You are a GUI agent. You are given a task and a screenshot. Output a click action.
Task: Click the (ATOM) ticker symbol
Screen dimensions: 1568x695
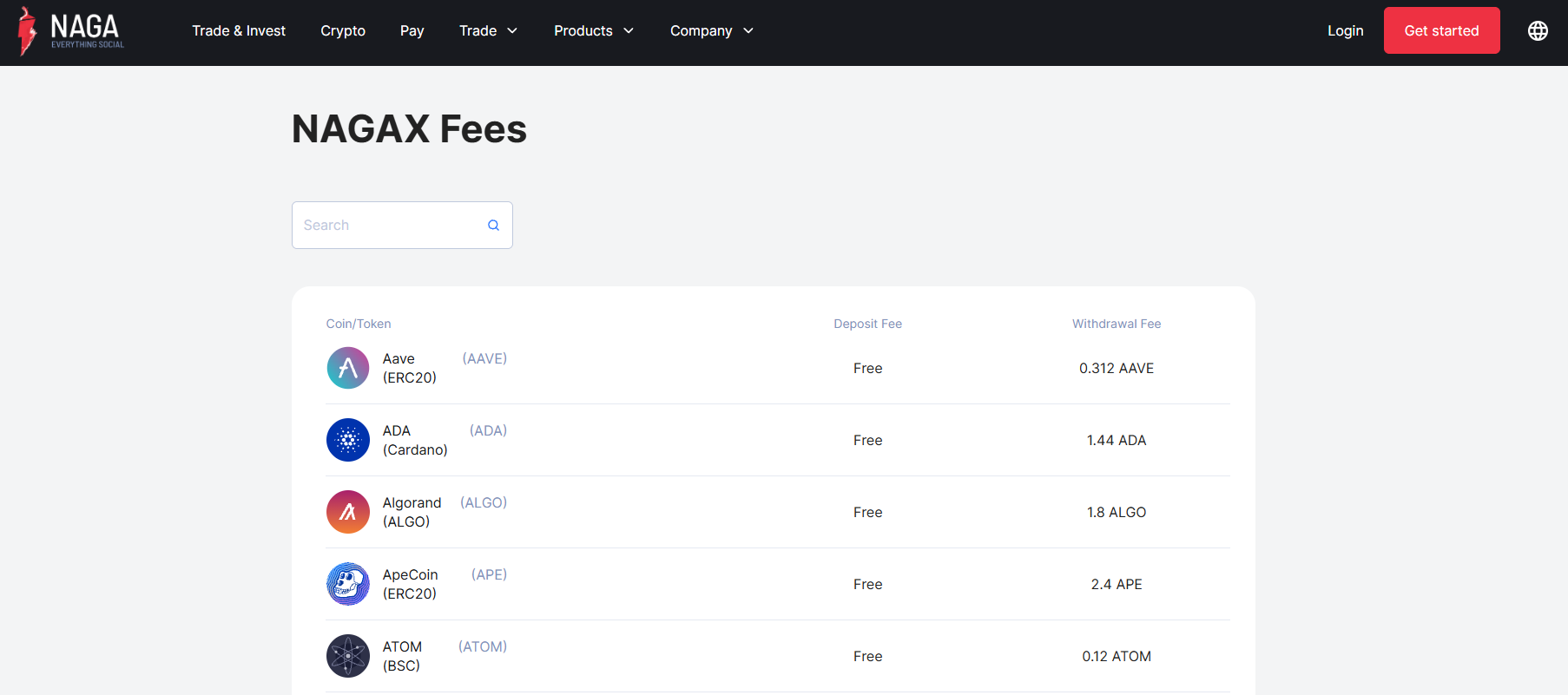coord(483,646)
